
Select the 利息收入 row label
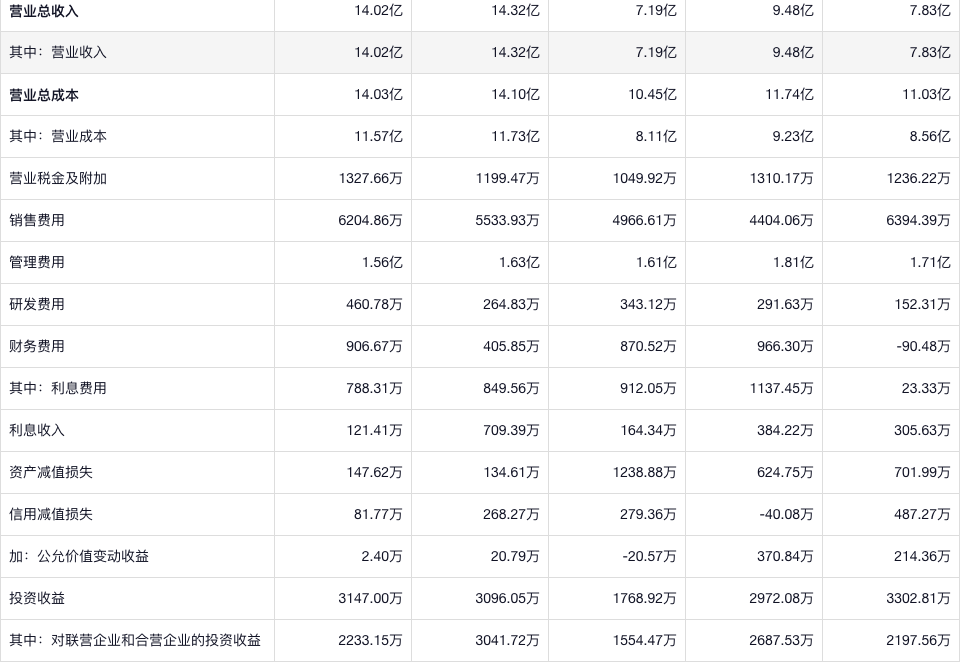point(37,430)
